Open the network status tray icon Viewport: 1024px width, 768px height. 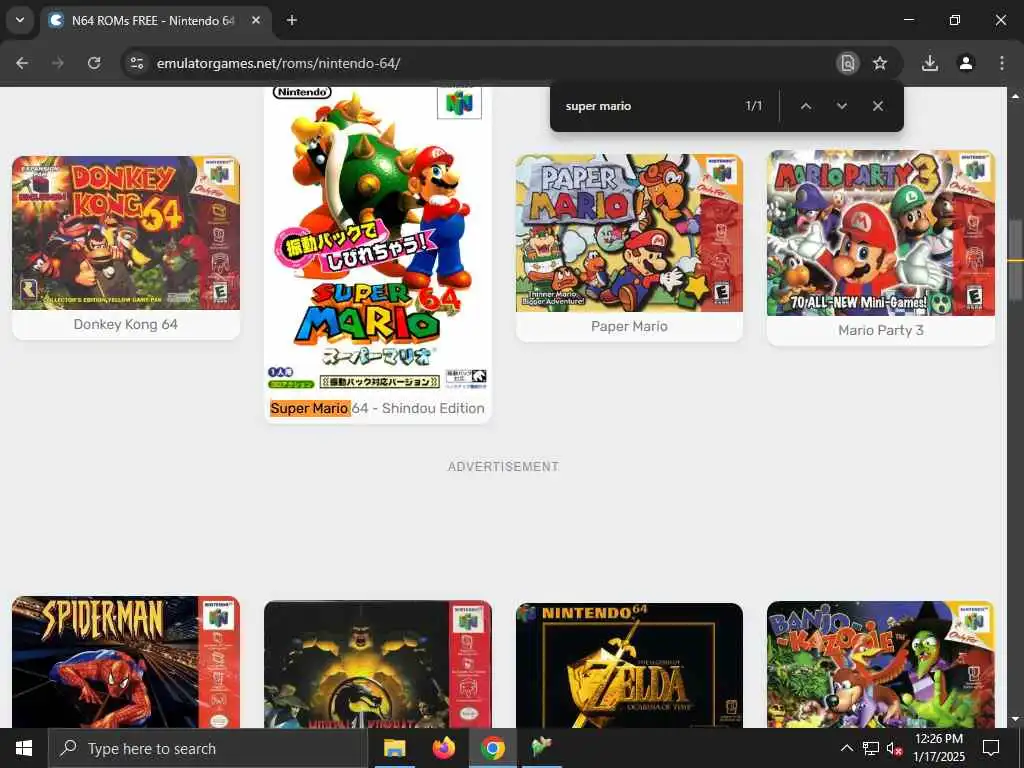[871, 748]
